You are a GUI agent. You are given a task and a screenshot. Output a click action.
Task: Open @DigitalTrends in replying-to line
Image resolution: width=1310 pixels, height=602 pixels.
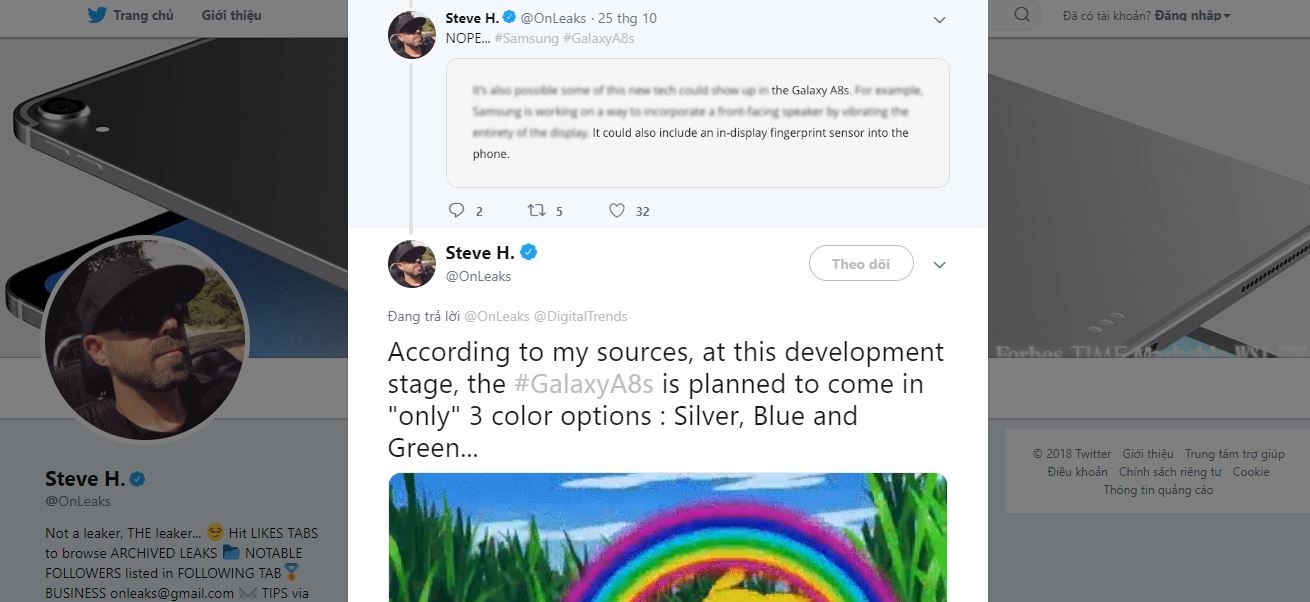coord(581,316)
